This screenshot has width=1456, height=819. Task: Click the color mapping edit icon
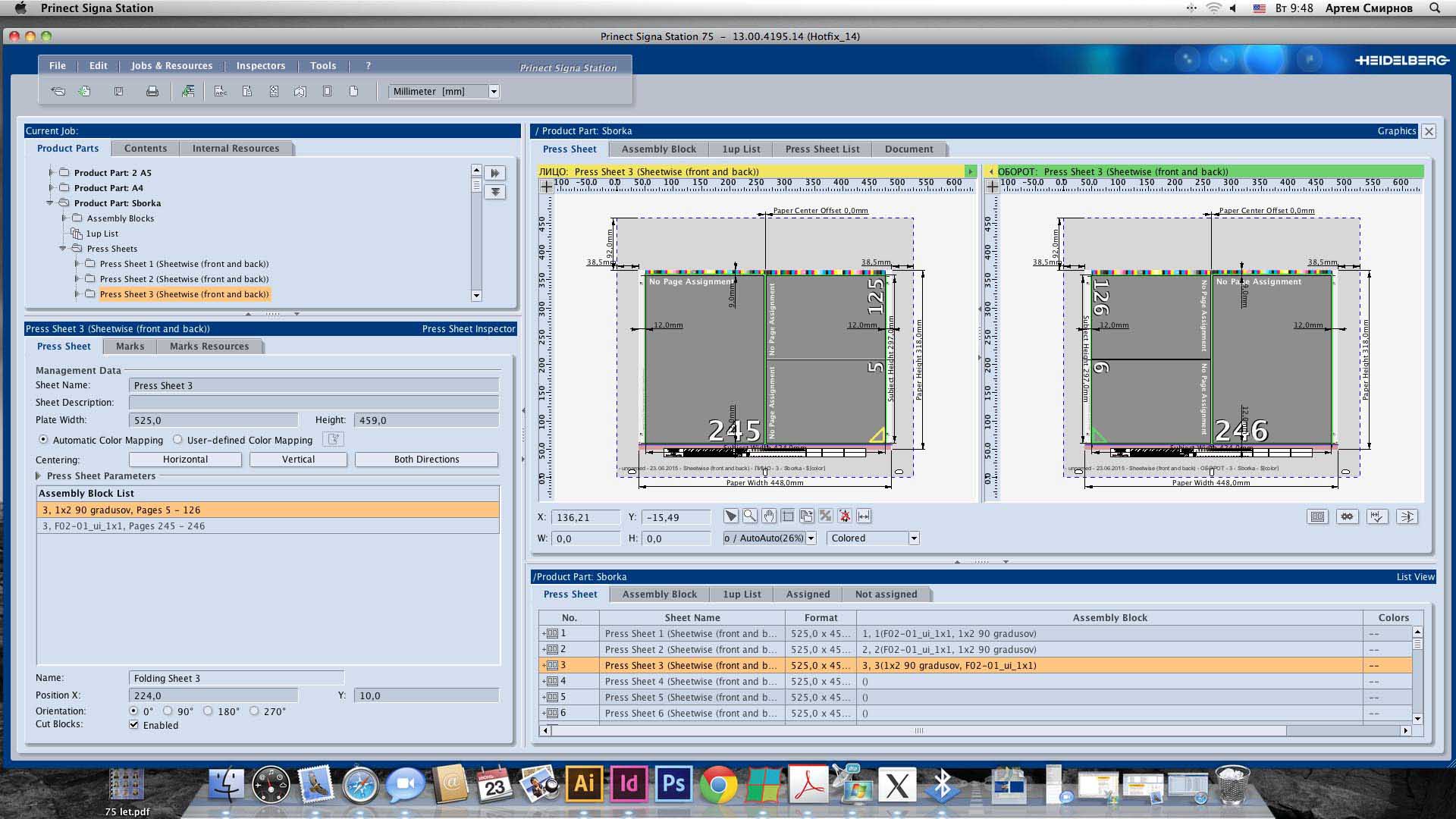pyautogui.click(x=333, y=439)
